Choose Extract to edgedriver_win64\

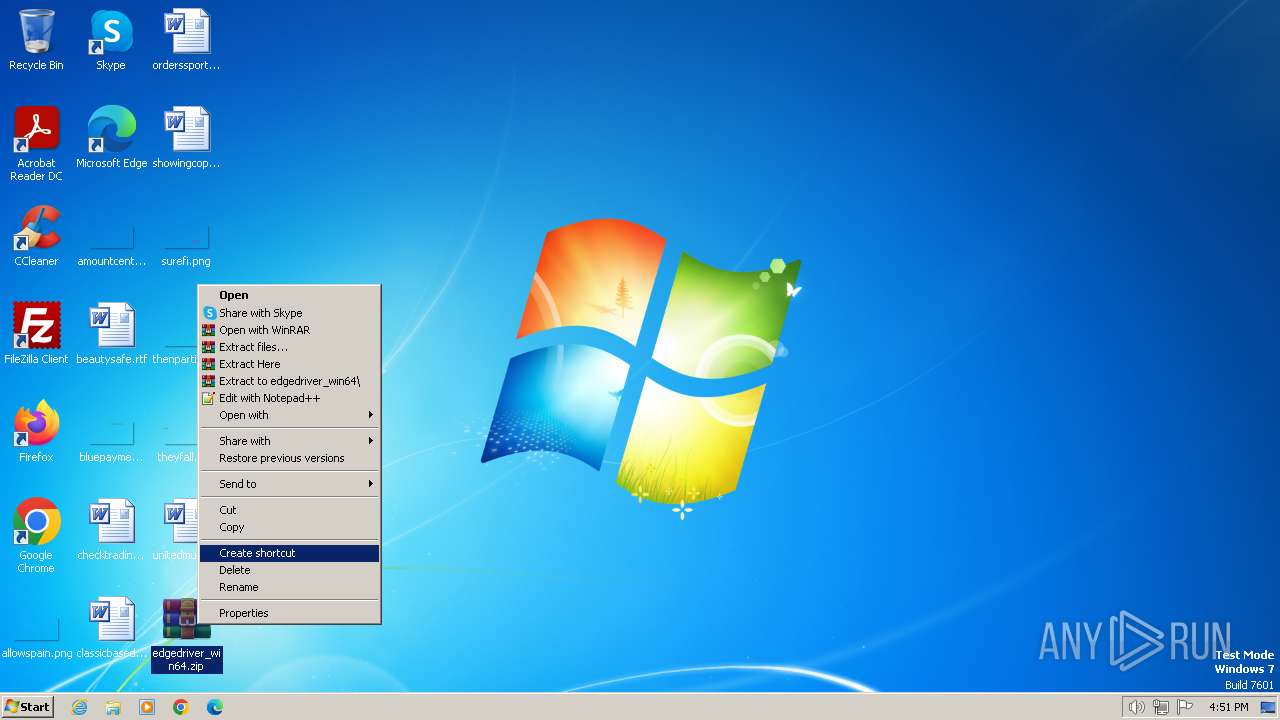click(x=289, y=381)
